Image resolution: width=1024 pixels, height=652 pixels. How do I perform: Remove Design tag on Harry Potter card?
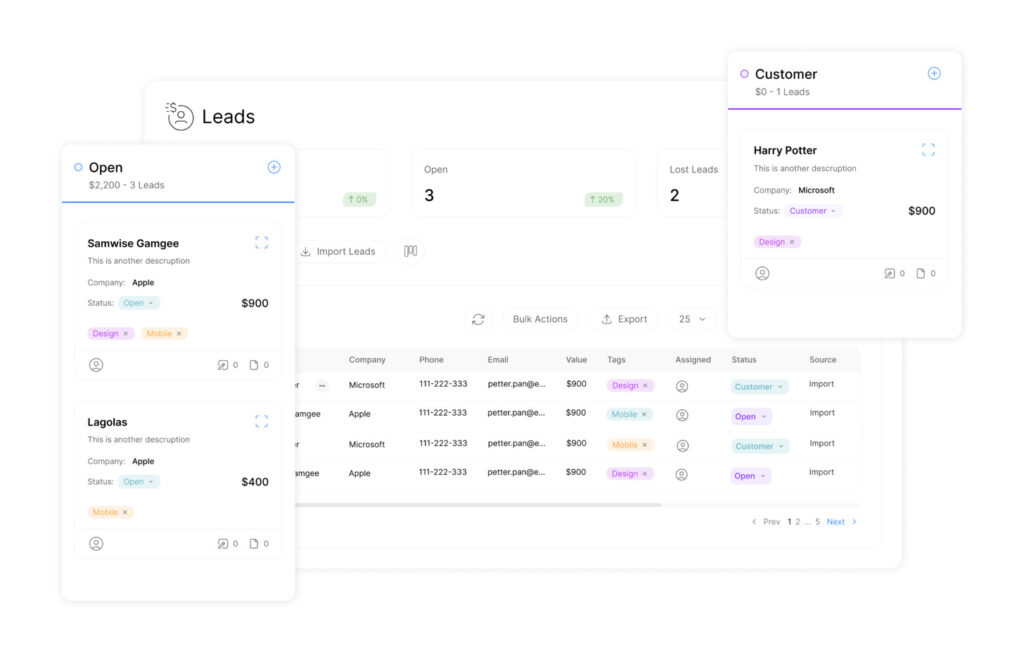coord(792,242)
